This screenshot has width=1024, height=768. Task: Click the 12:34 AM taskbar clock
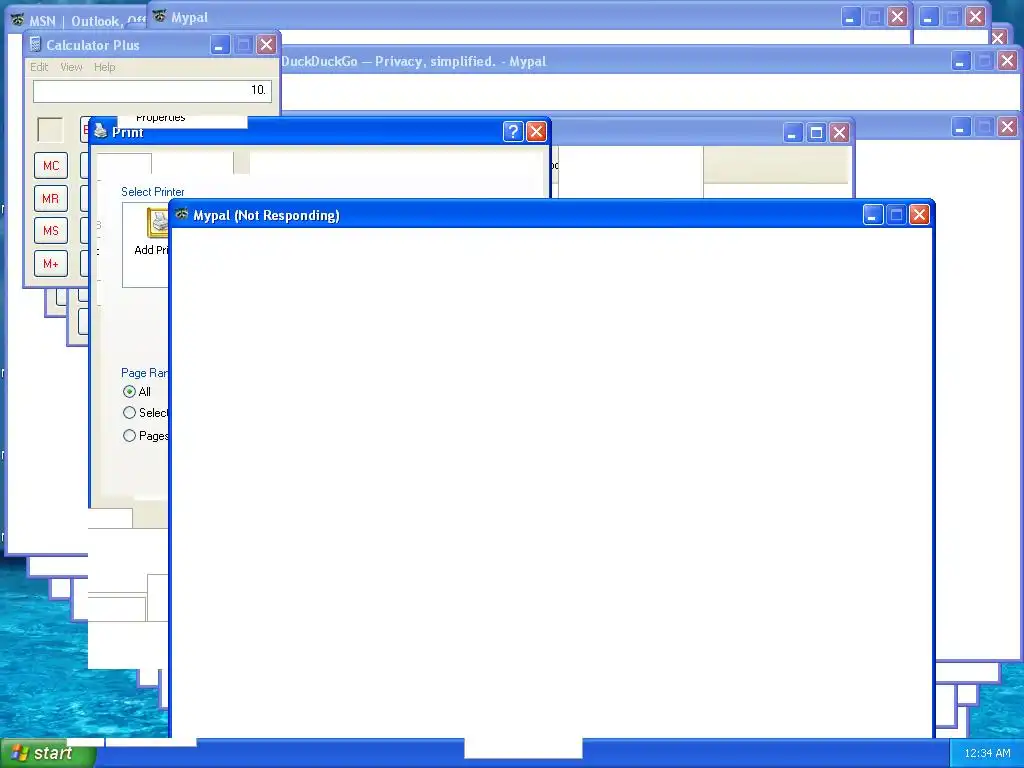[x=987, y=753]
